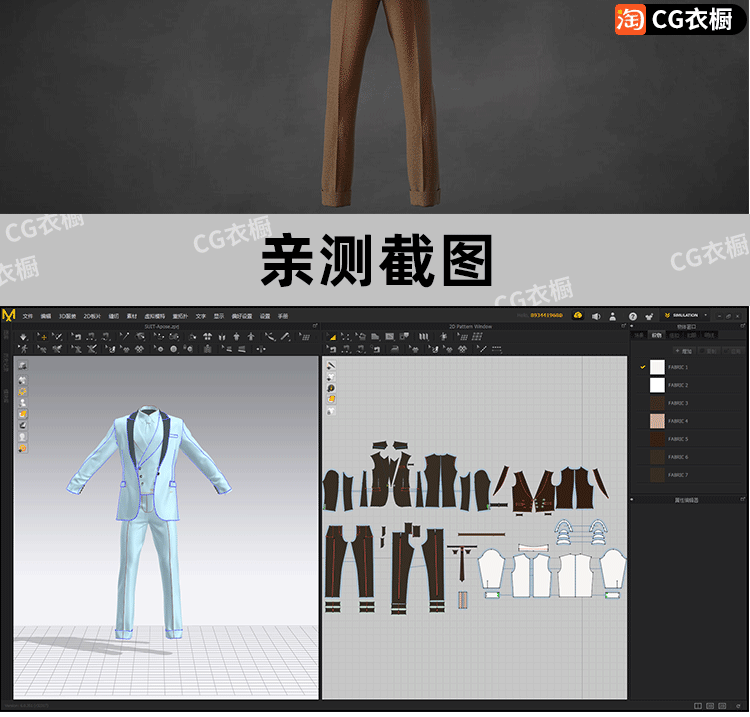Open the 素材 menu
Image resolution: width=750 pixels, height=717 pixels.
point(132,315)
